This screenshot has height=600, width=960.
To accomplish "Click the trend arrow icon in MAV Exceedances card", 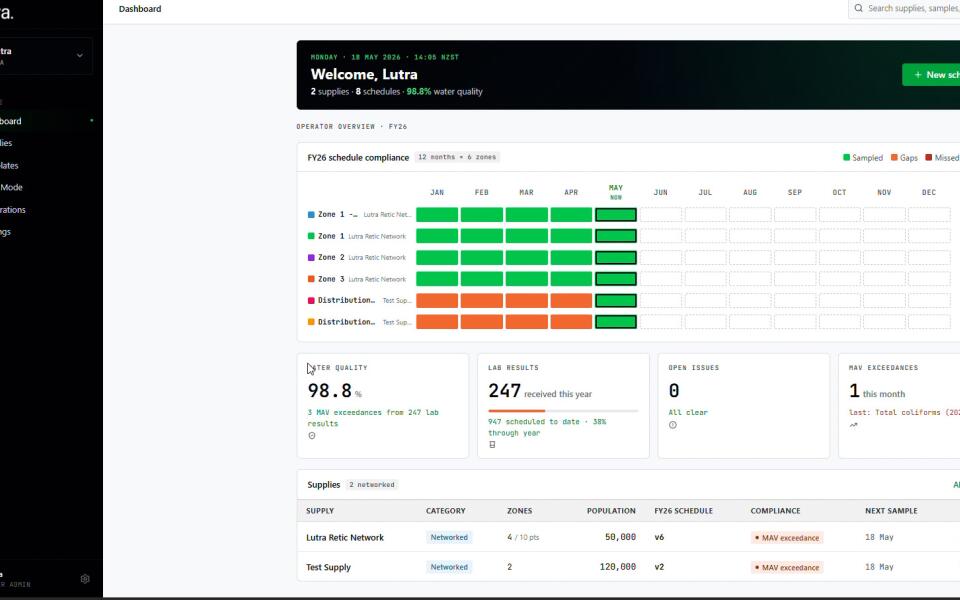I will (x=853, y=425).
